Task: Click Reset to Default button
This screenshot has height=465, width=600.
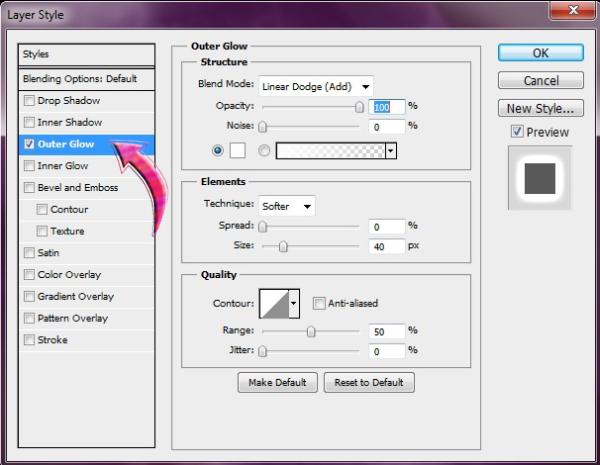Action: coord(369,382)
